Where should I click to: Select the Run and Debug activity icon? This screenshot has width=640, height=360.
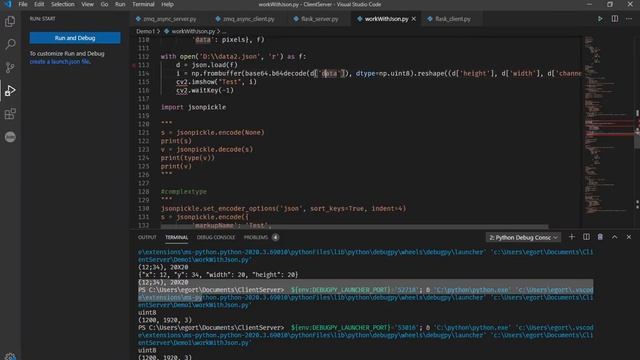pos(10,91)
